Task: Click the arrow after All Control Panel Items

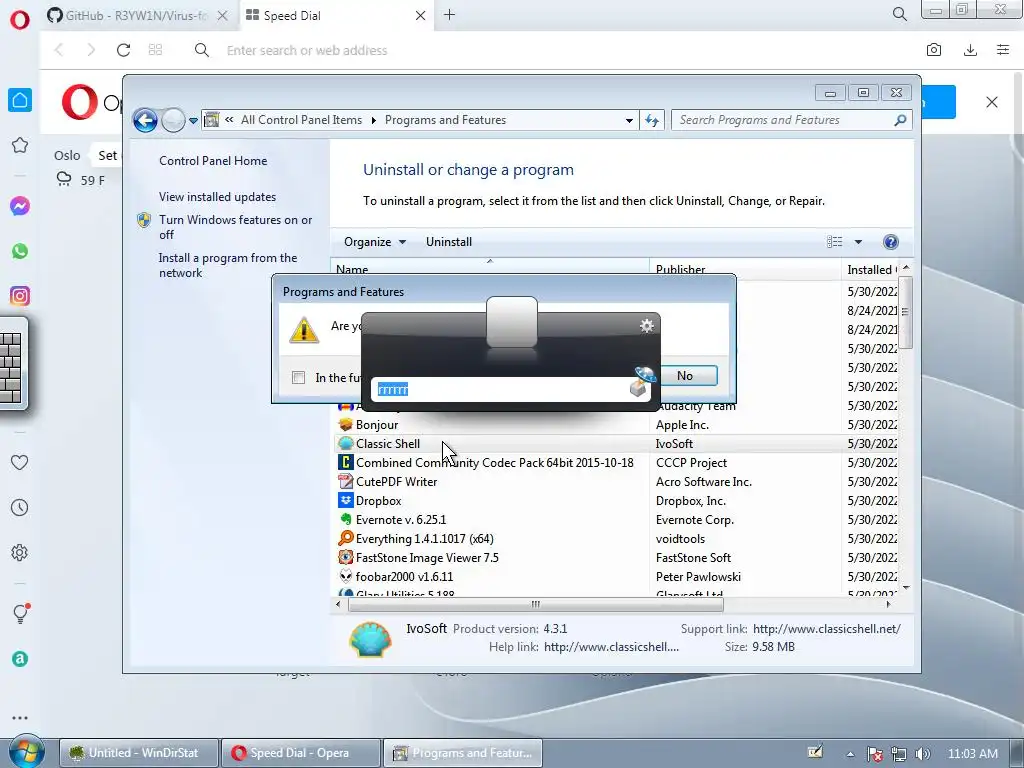Action: (374, 120)
